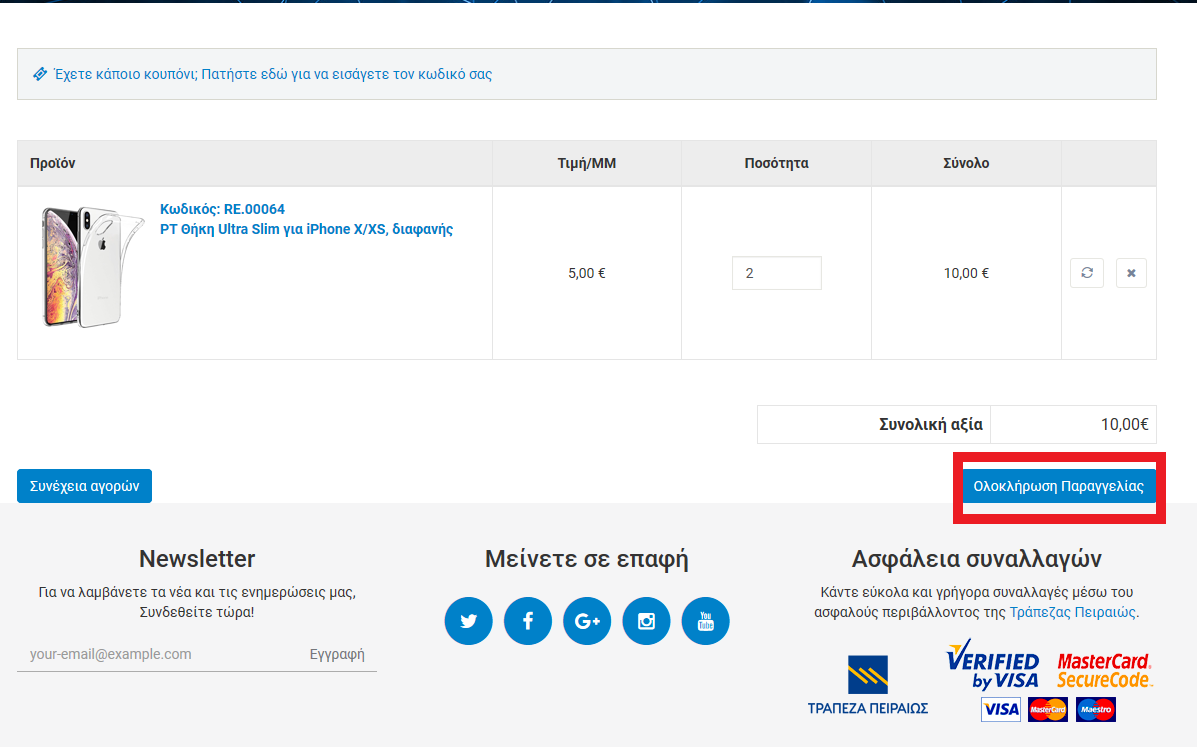Viewport: 1197px width, 747px height.
Task: Click the Μείνετε σε επαφή heading
Action: (x=586, y=559)
